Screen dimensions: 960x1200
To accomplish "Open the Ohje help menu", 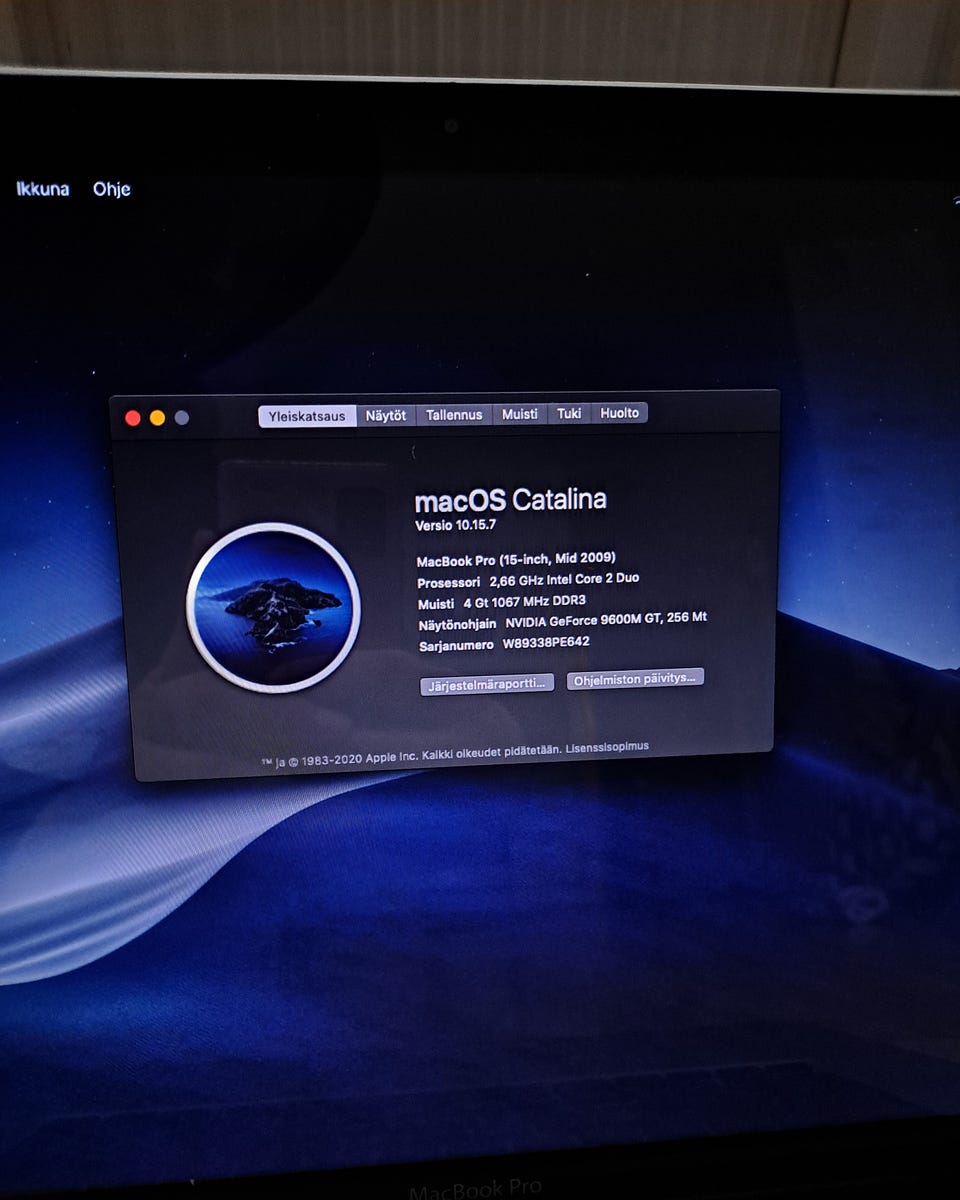I will point(112,189).
